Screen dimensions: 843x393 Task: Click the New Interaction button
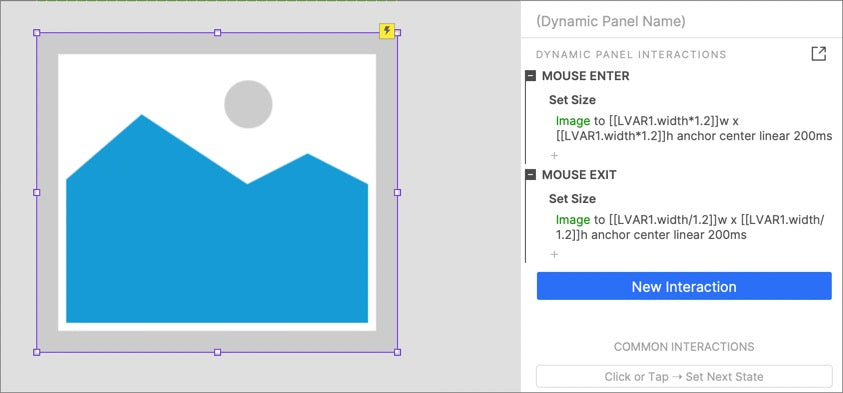[684, 286]
